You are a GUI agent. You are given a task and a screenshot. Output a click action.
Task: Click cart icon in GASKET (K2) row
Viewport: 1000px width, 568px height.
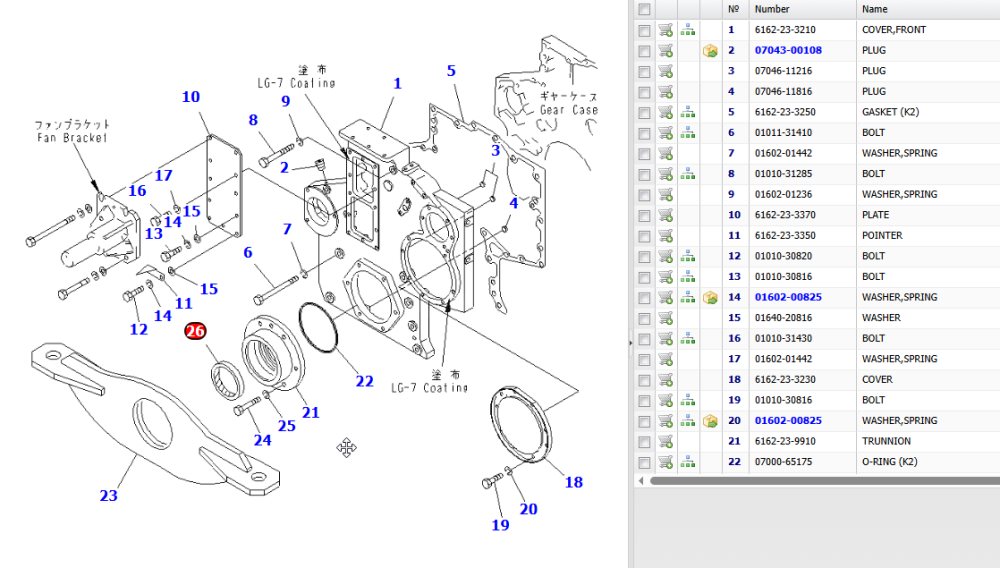click(666, 112)
